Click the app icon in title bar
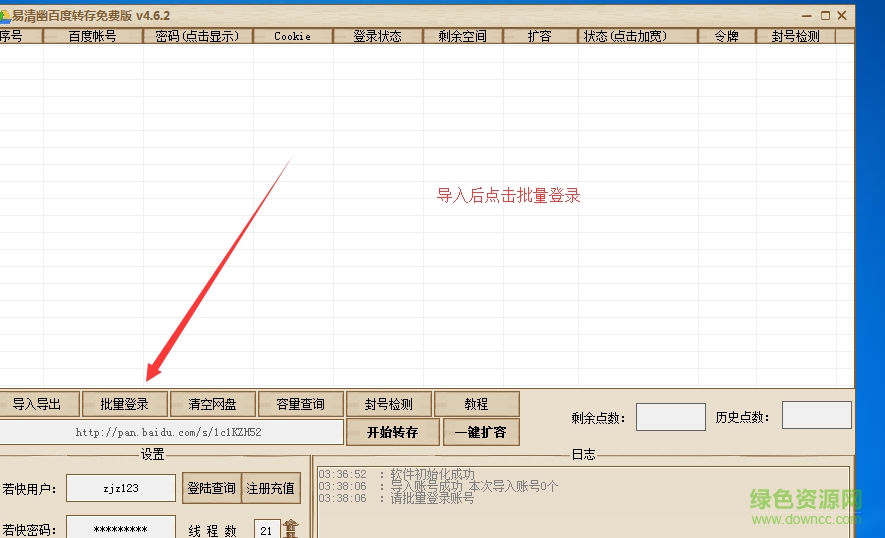Image resolution: width=885 pixels, height=538 pixels. (5, 16)
